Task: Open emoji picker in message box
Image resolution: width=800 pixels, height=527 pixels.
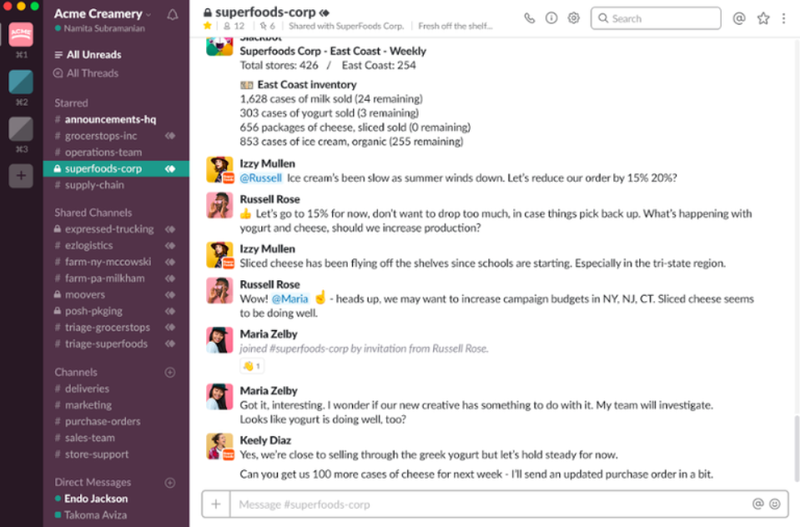Action: [x=774, y=504]
